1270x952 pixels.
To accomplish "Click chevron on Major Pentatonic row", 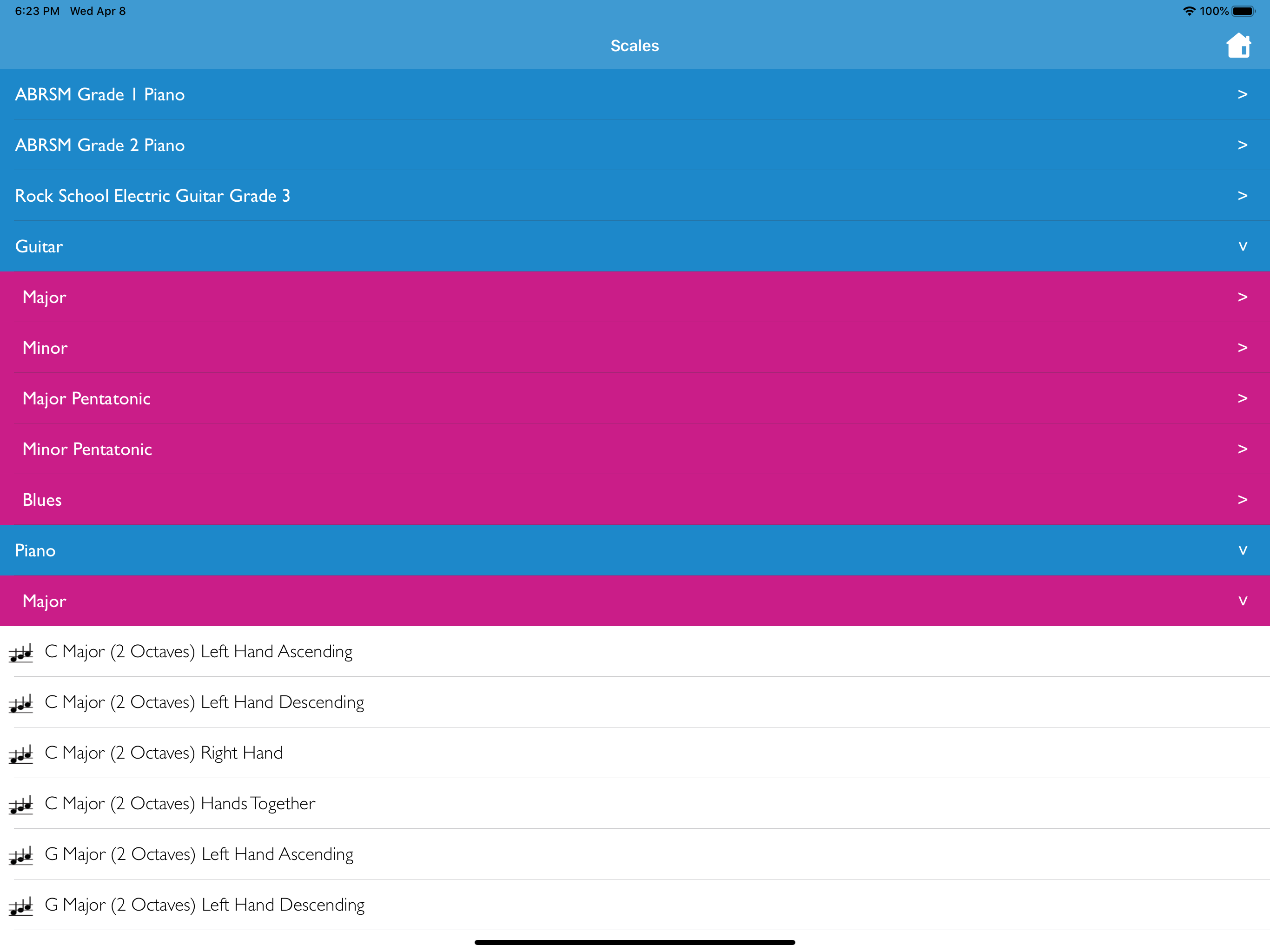I will pyautogui.click(x=1243, y=398).
